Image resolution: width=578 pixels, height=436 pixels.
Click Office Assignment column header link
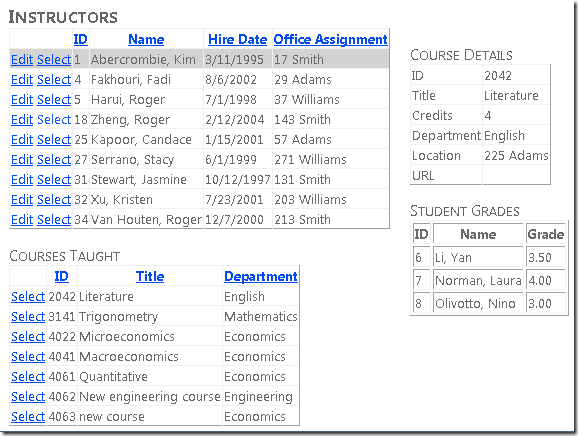(x=330, y=39)
